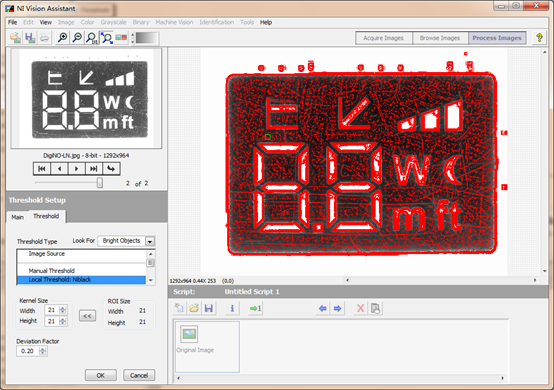Click the red X delete step icon
Image resolution: width=554 pixels, height=390 pixels.
[x=360, y=308]
